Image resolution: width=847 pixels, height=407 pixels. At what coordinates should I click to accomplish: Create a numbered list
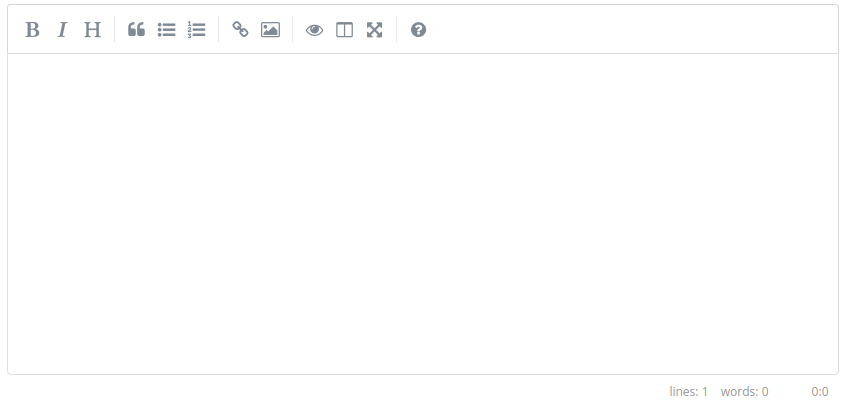(x=197, y=30)
